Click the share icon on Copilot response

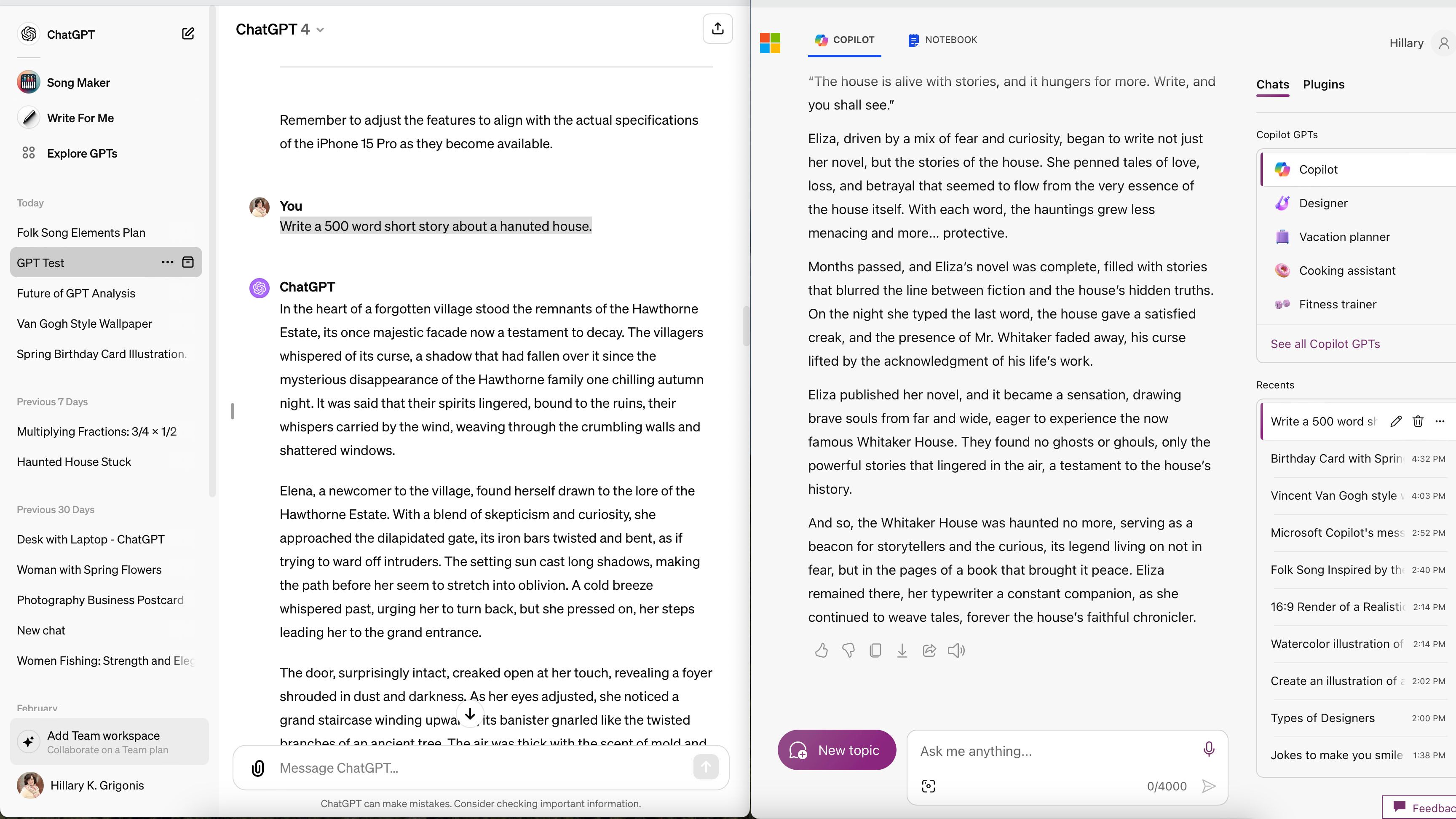(929, 651)
